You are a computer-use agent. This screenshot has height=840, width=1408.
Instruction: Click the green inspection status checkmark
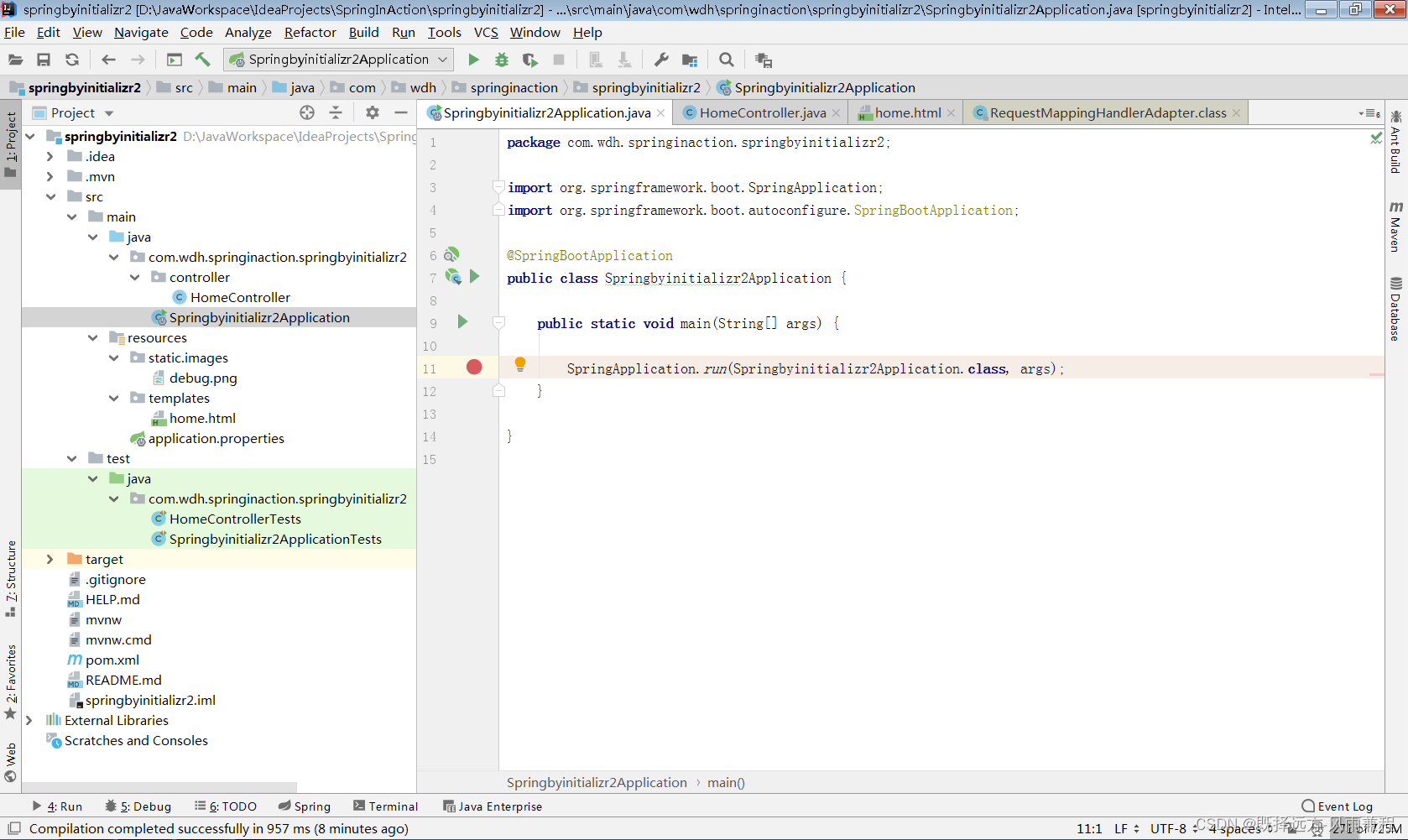[x=1376, y=138]
